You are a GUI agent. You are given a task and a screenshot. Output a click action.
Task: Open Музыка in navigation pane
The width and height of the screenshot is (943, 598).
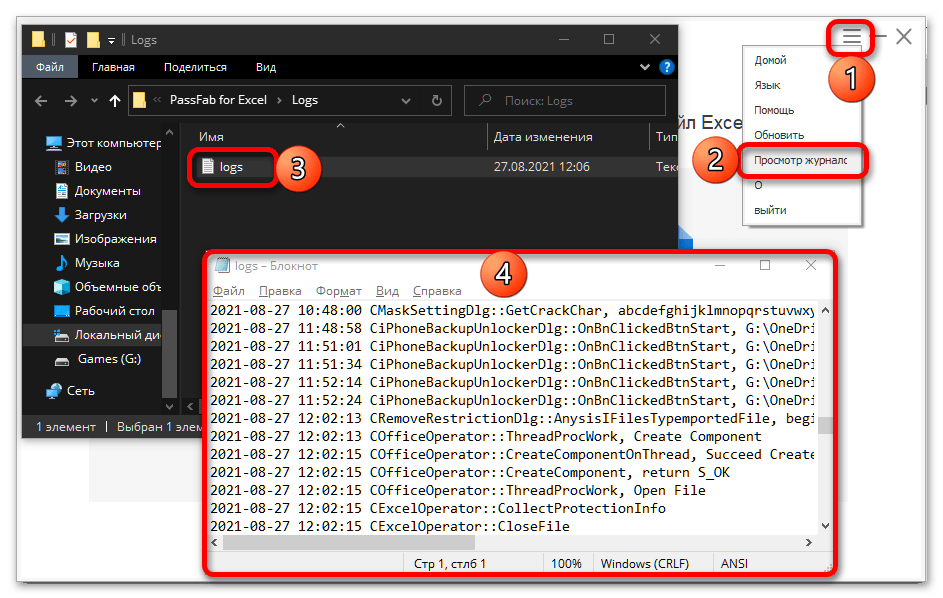[x=87, y=263]
